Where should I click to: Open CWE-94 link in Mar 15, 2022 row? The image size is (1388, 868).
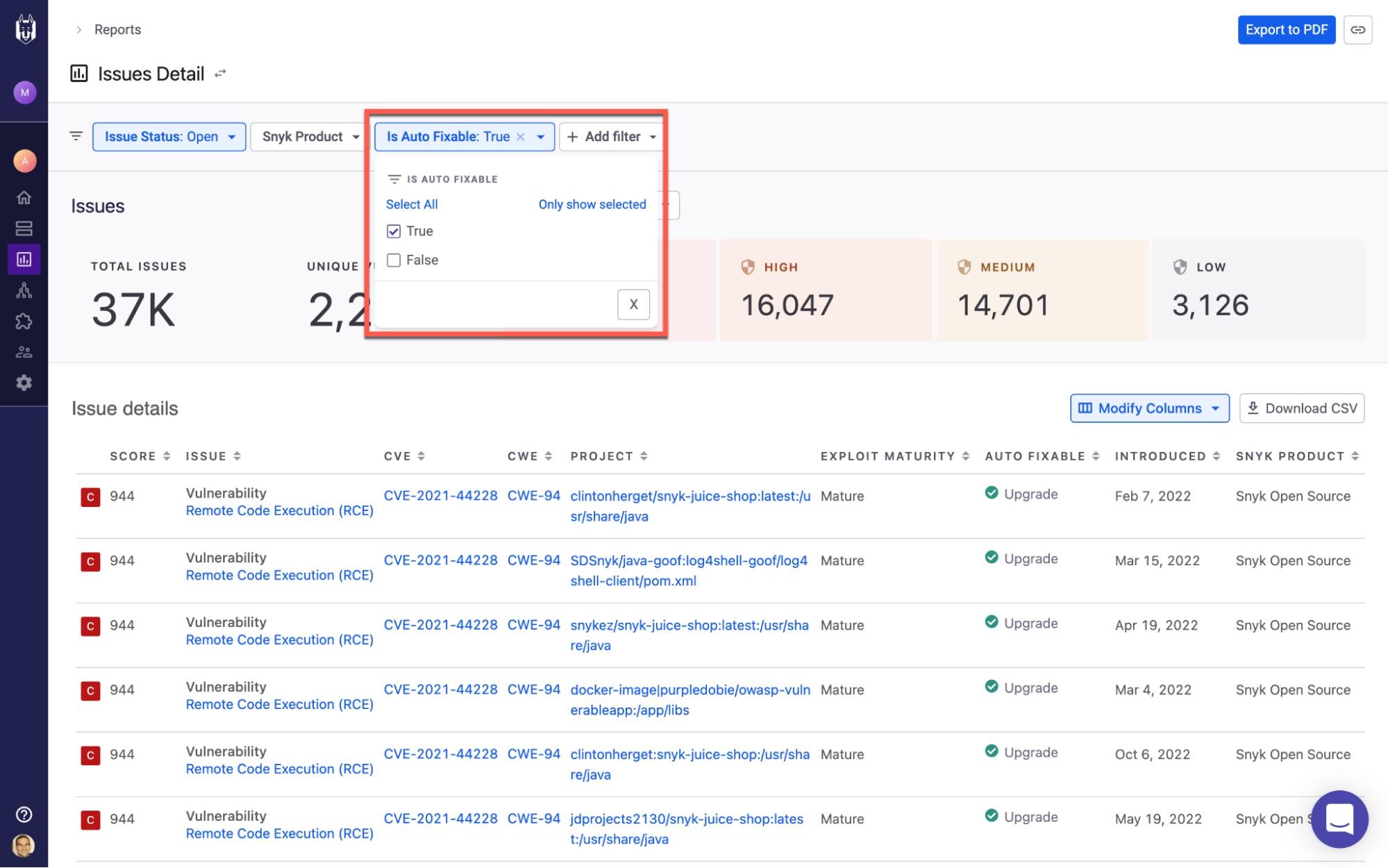point(533,560)
